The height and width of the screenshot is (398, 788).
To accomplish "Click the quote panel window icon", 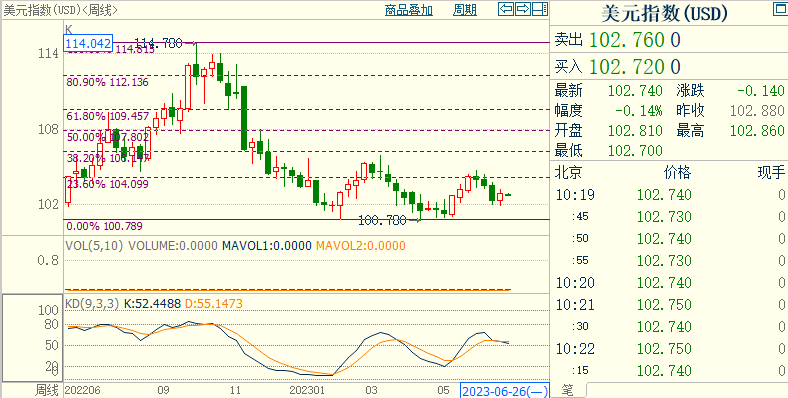I will 780,9.
